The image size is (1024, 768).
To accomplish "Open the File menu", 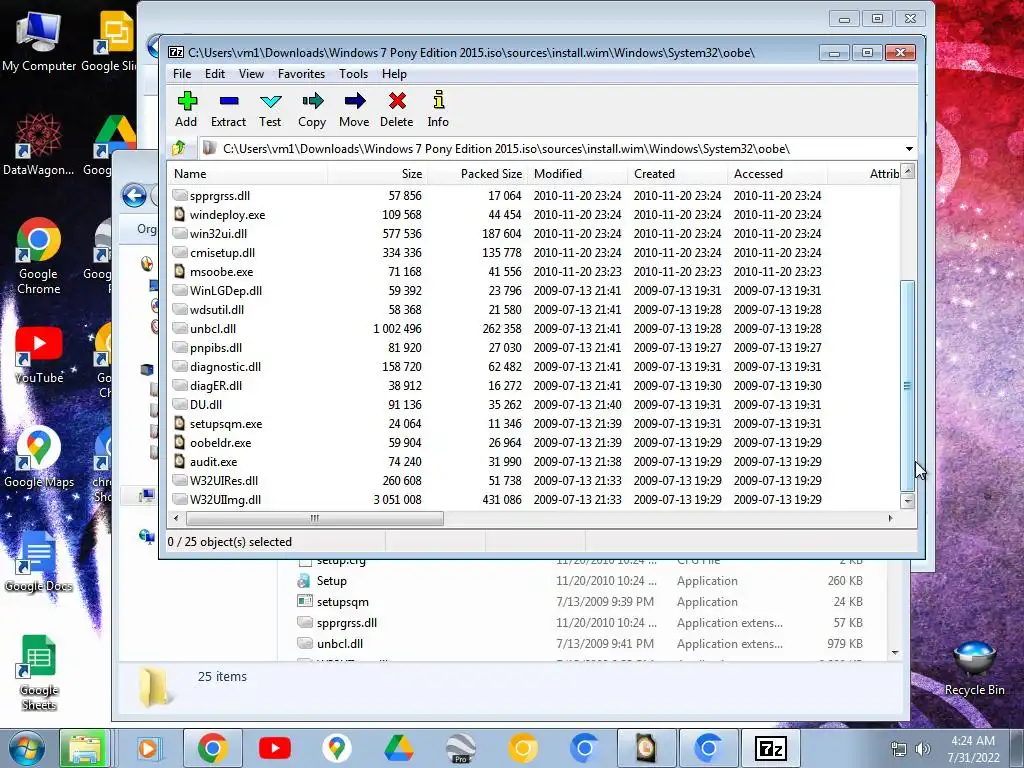I will coord(182,74).
